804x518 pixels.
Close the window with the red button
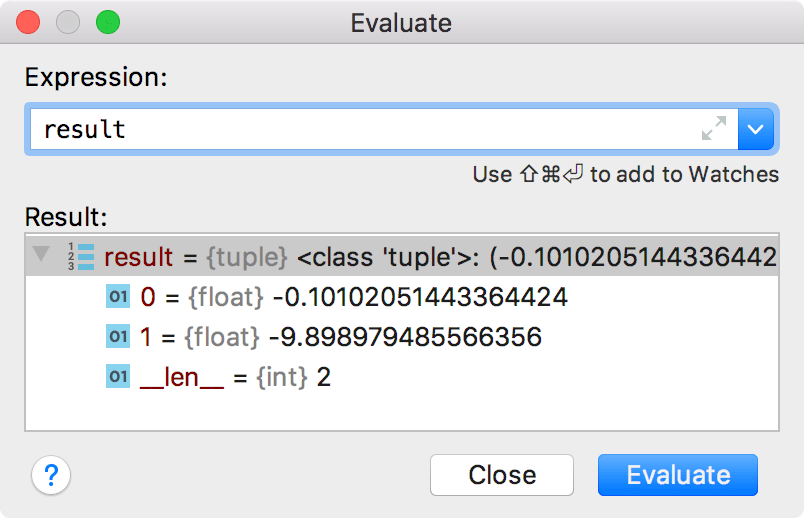point(28,23)
